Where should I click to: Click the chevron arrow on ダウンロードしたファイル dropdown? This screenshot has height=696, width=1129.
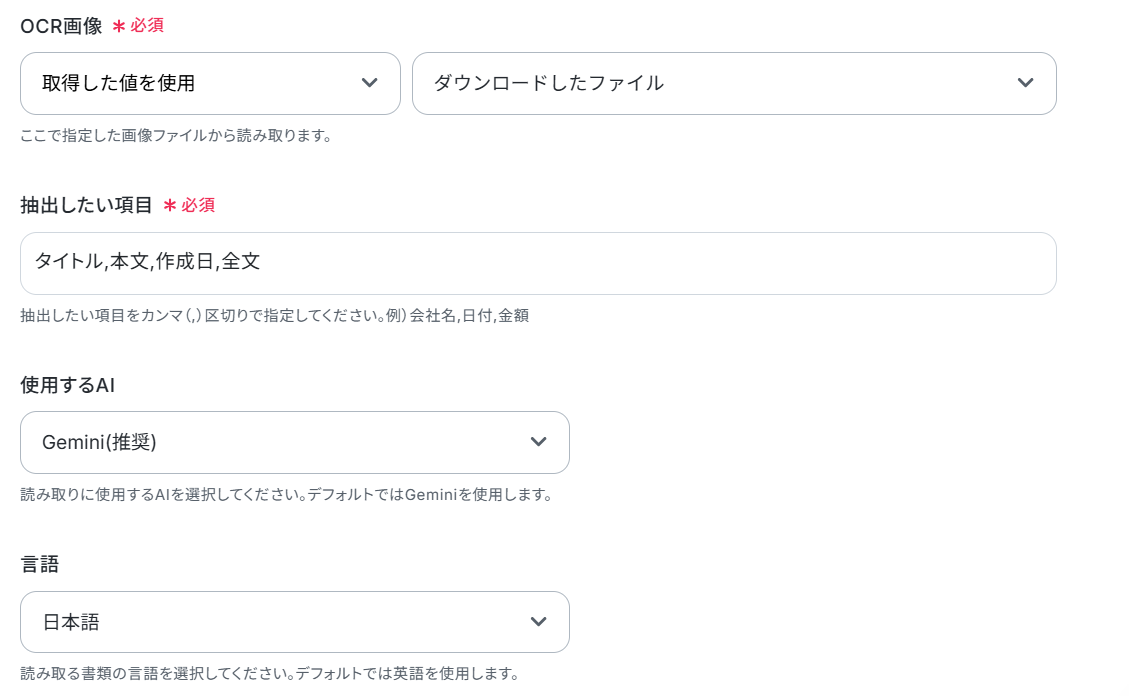click(x=1025, y=83)
